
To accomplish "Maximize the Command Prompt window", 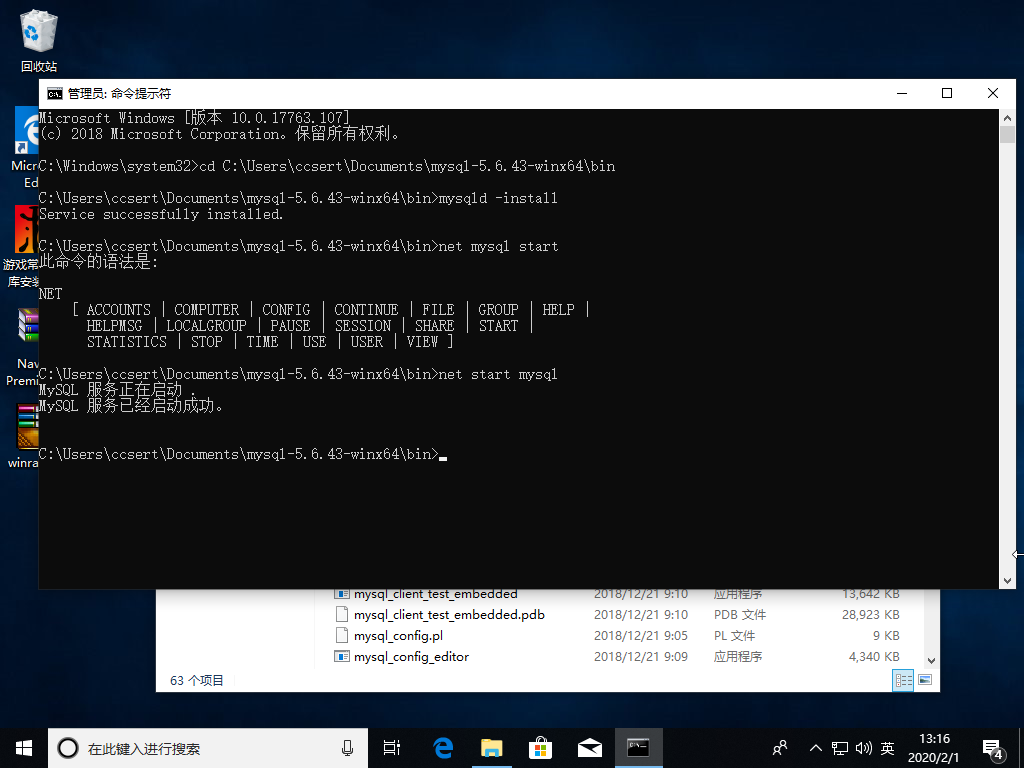I will pyautogui.click(x=947, y=93).
